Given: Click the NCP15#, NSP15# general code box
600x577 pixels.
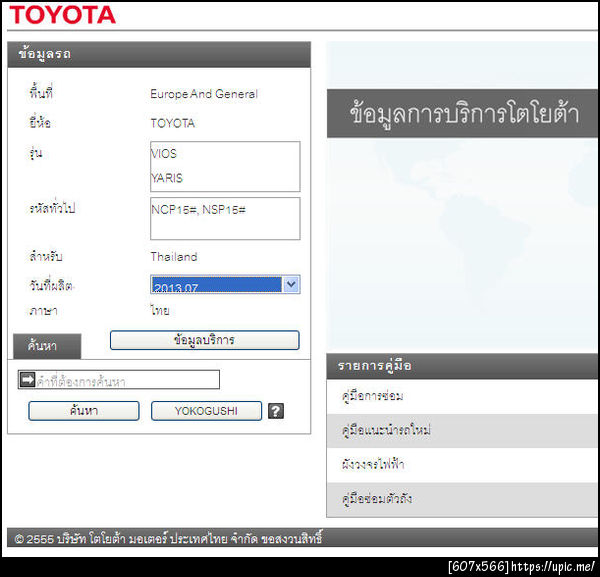Looking at the screenshot, I should coord(225,218).
